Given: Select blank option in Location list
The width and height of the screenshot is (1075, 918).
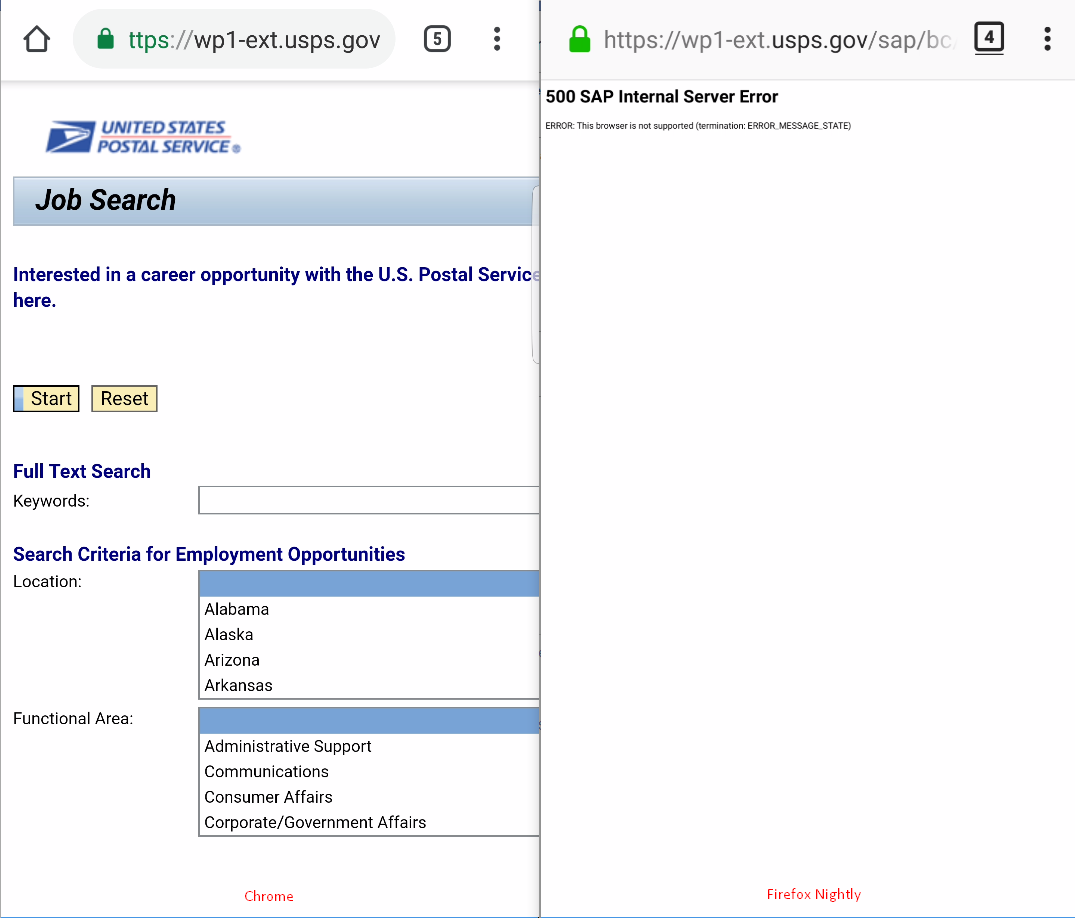Looking at the screenshot, I should 369,583.
